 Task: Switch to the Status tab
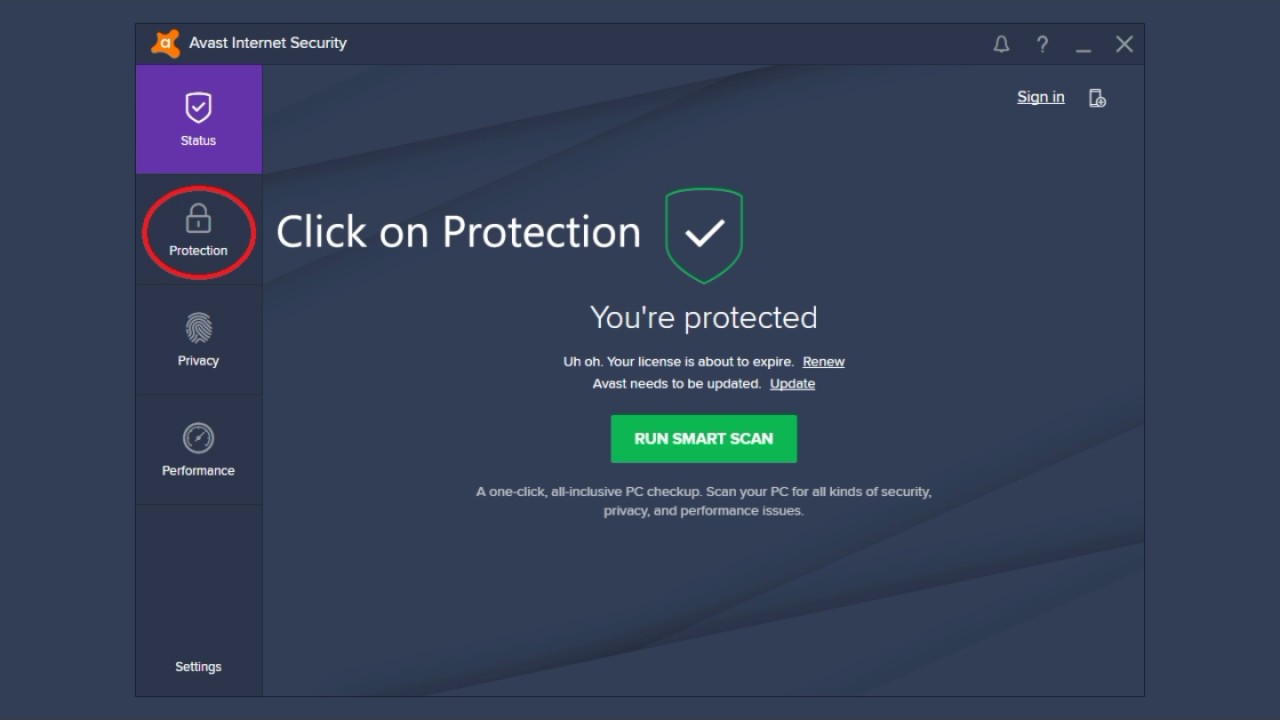(198, 119)
